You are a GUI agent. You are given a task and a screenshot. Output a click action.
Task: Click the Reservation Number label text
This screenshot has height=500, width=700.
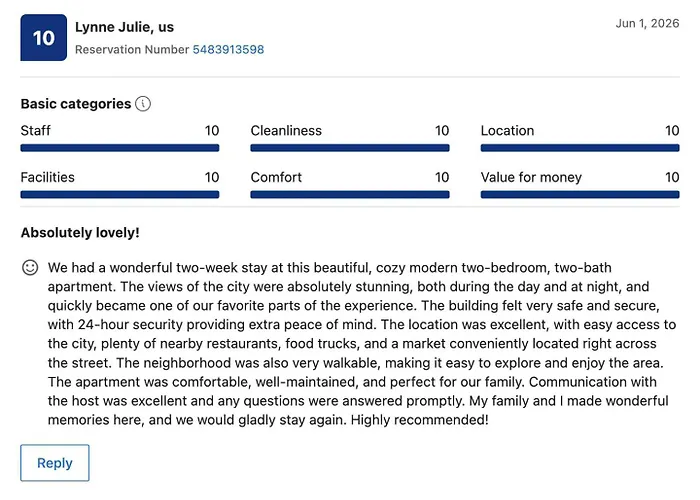132,50
